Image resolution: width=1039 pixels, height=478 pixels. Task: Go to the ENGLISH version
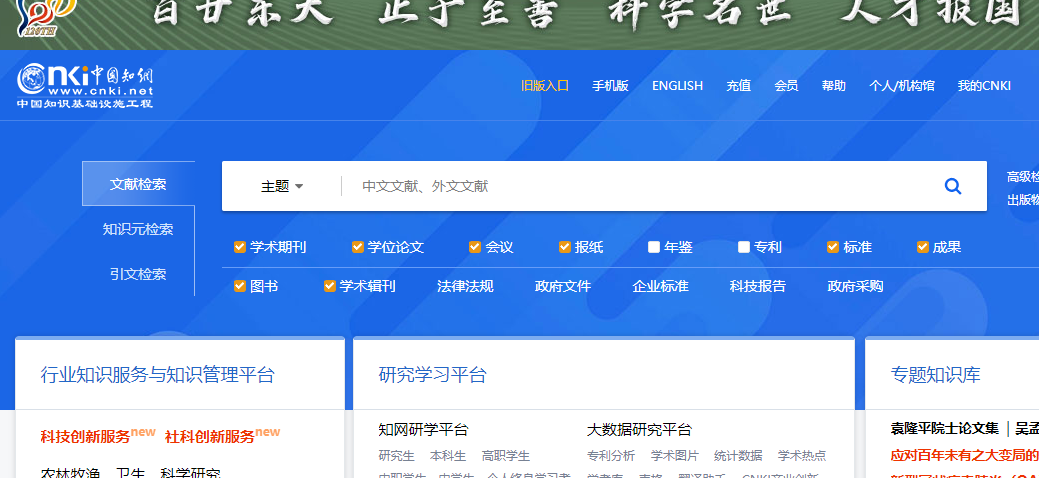coord(677,86)
